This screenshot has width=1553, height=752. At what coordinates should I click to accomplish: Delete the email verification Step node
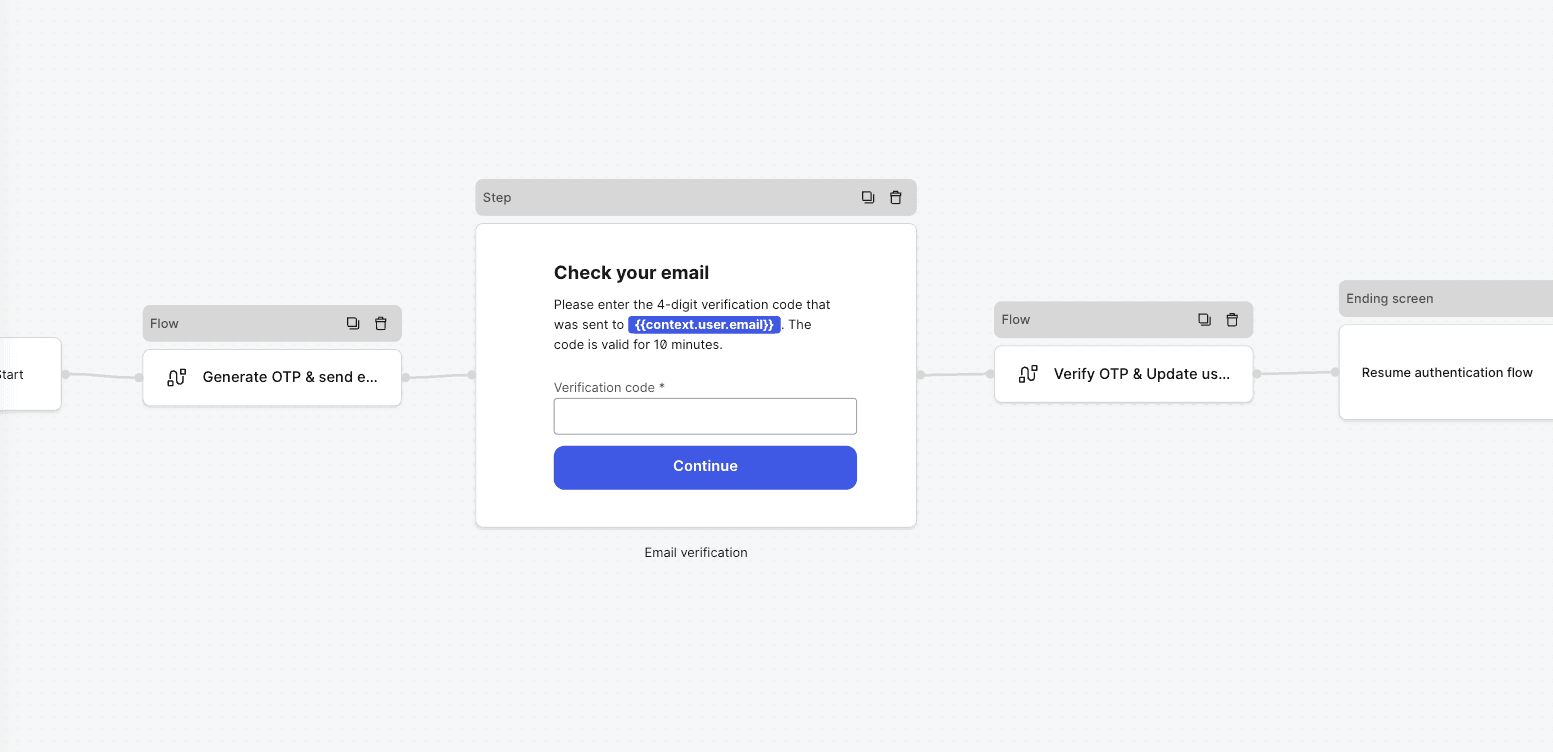click(x=895, y=197)
